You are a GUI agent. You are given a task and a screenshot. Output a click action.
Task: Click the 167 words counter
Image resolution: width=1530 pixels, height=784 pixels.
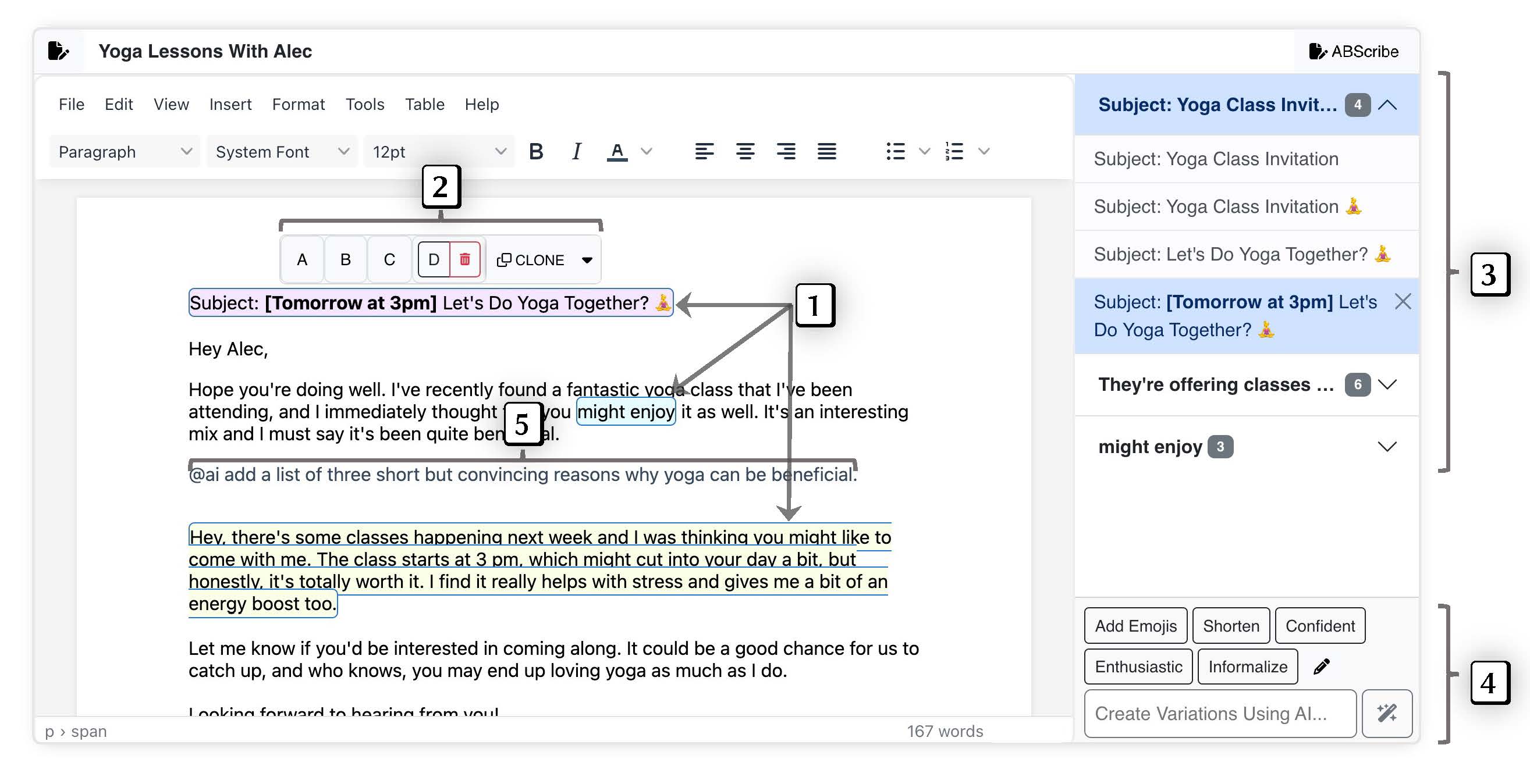[945, 731]
